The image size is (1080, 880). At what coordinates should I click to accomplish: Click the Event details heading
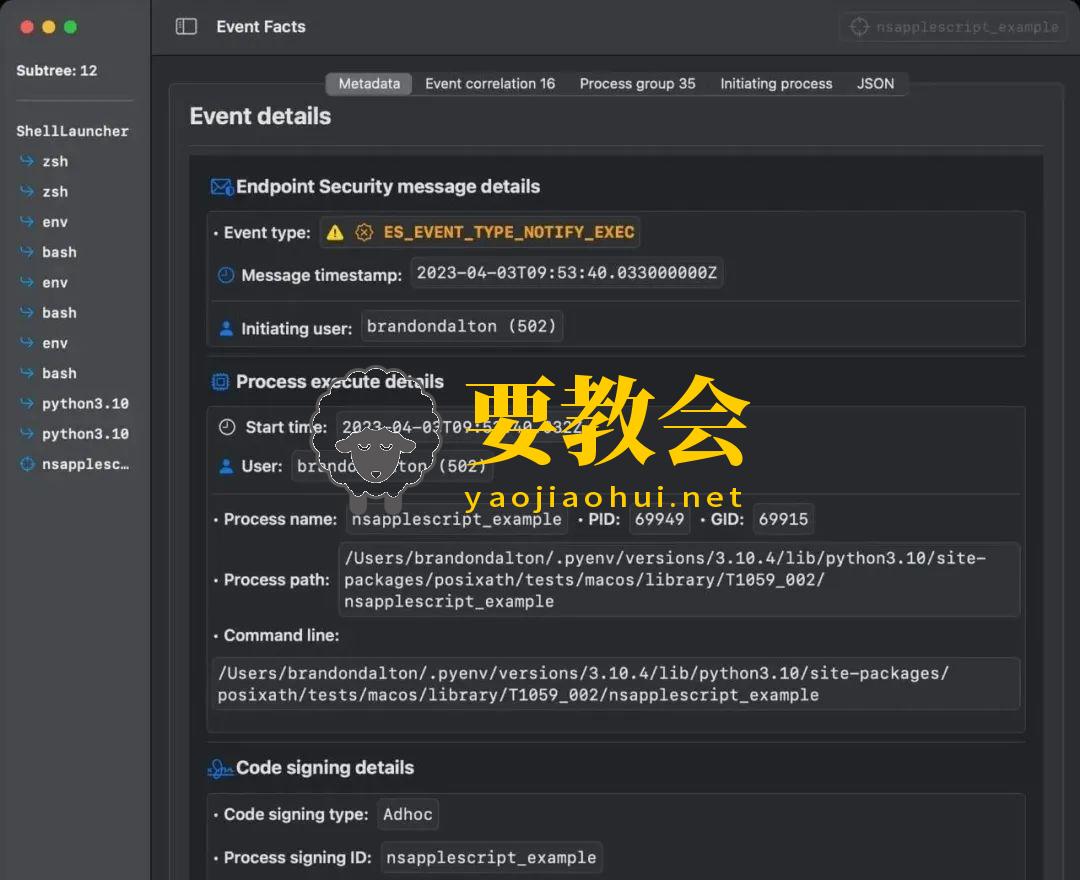[260, 116]
